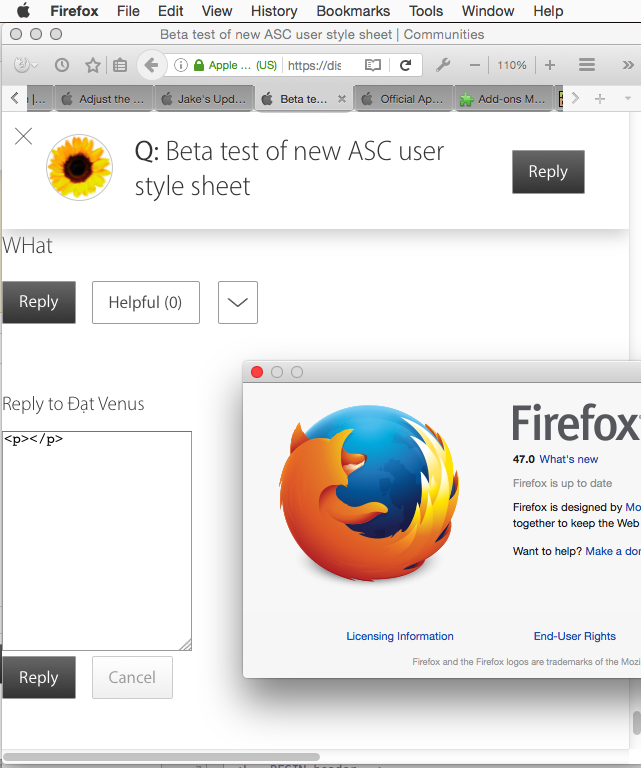Open the Tools menu
Viewport: 641px width, 768px height.
(426, 11)
